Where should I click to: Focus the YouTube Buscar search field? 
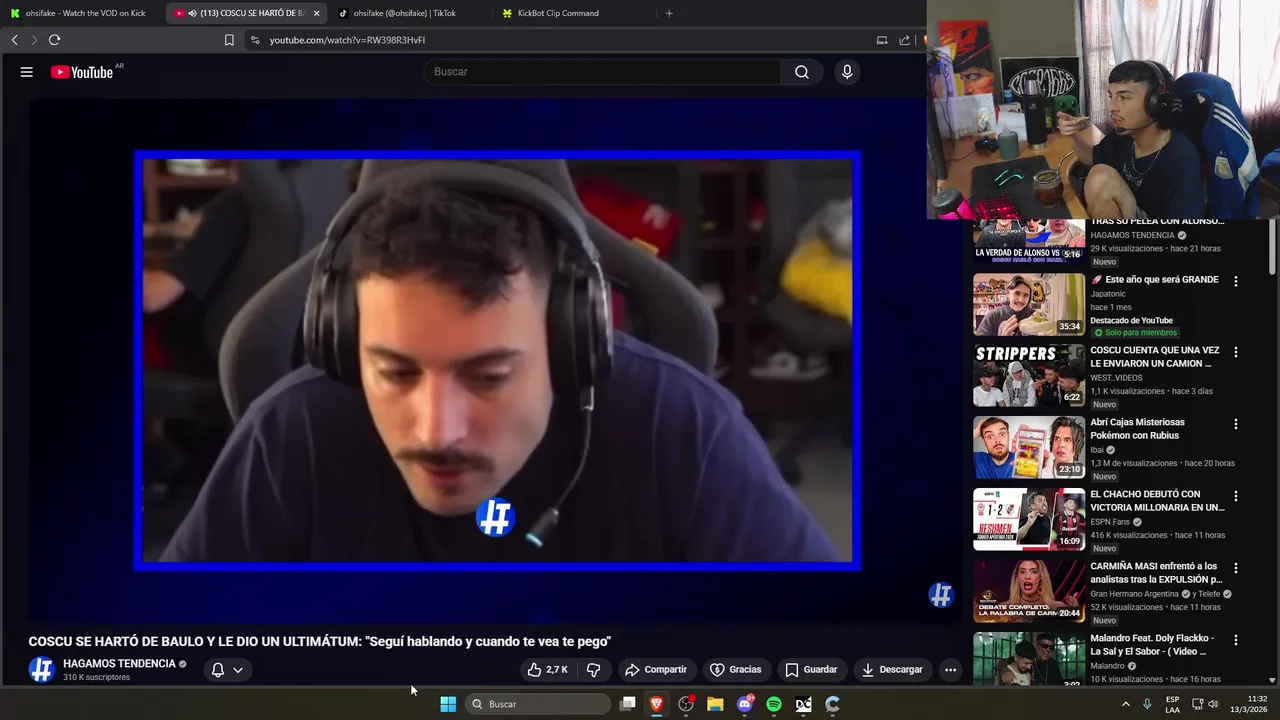[x=602, y=72]
